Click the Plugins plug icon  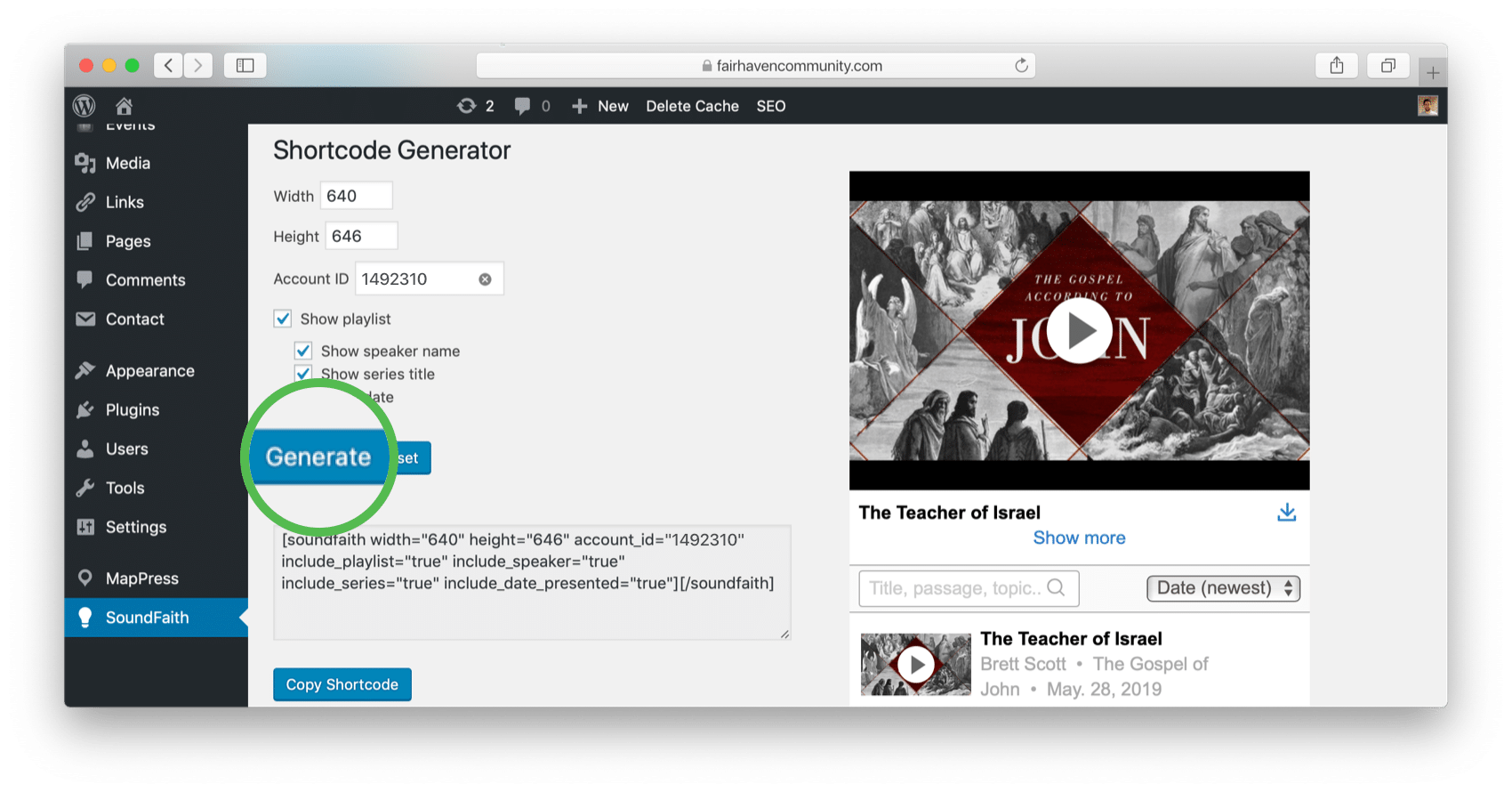pyautogui.click(x=85, y=409)
